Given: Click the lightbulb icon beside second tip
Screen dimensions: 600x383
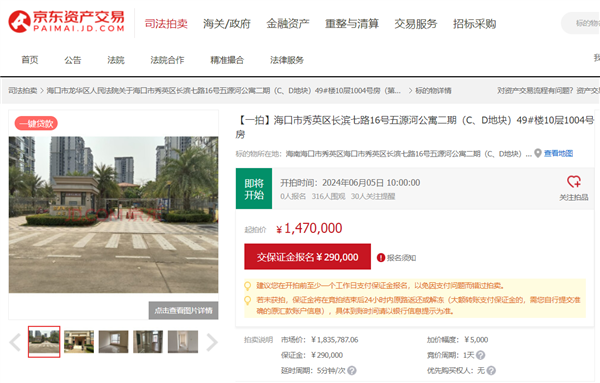Looking at the screenshot, I should (248, 300).
